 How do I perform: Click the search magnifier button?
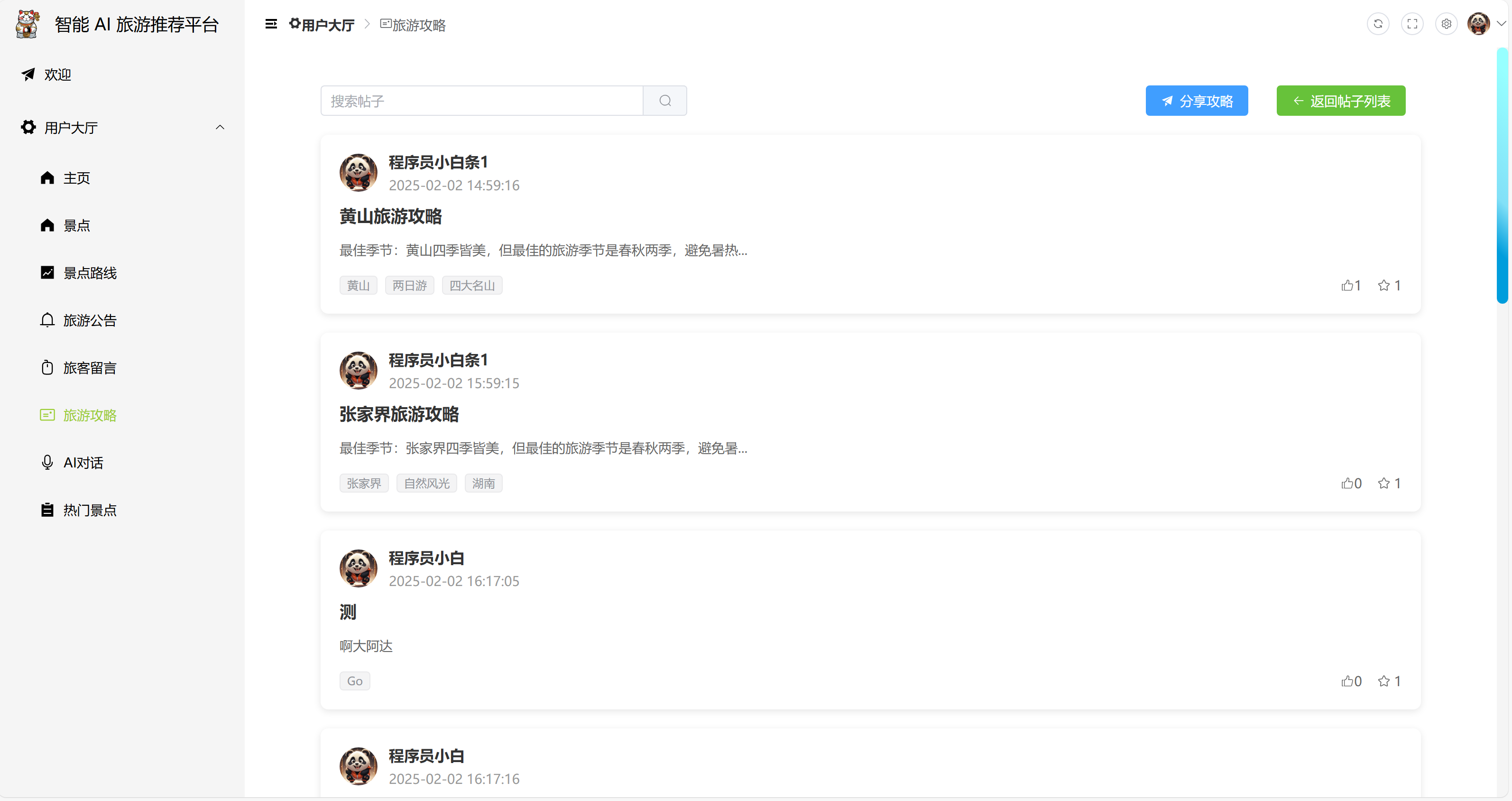pyautogui.click(x=664, y=101)
